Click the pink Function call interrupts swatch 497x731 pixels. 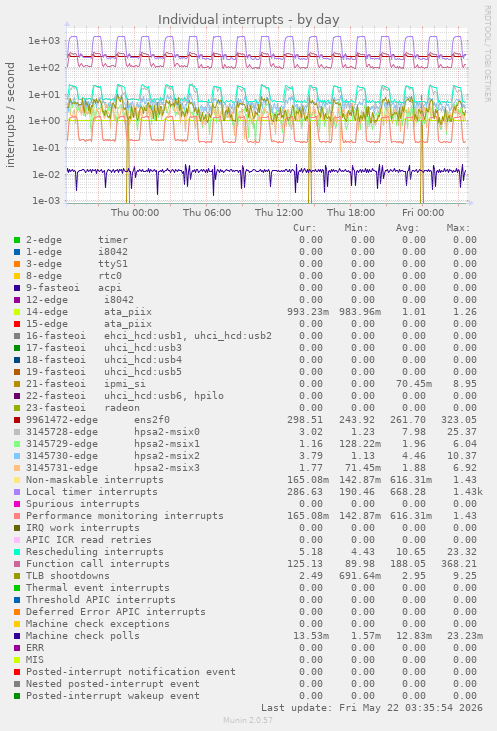(x=17, y=564)
